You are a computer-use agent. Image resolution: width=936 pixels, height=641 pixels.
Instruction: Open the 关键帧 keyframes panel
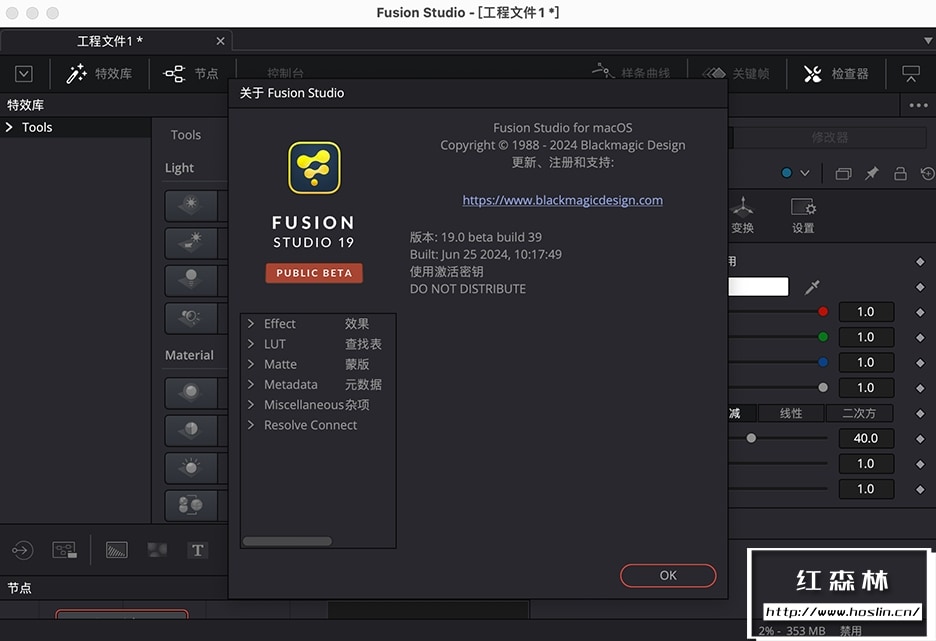738,73
